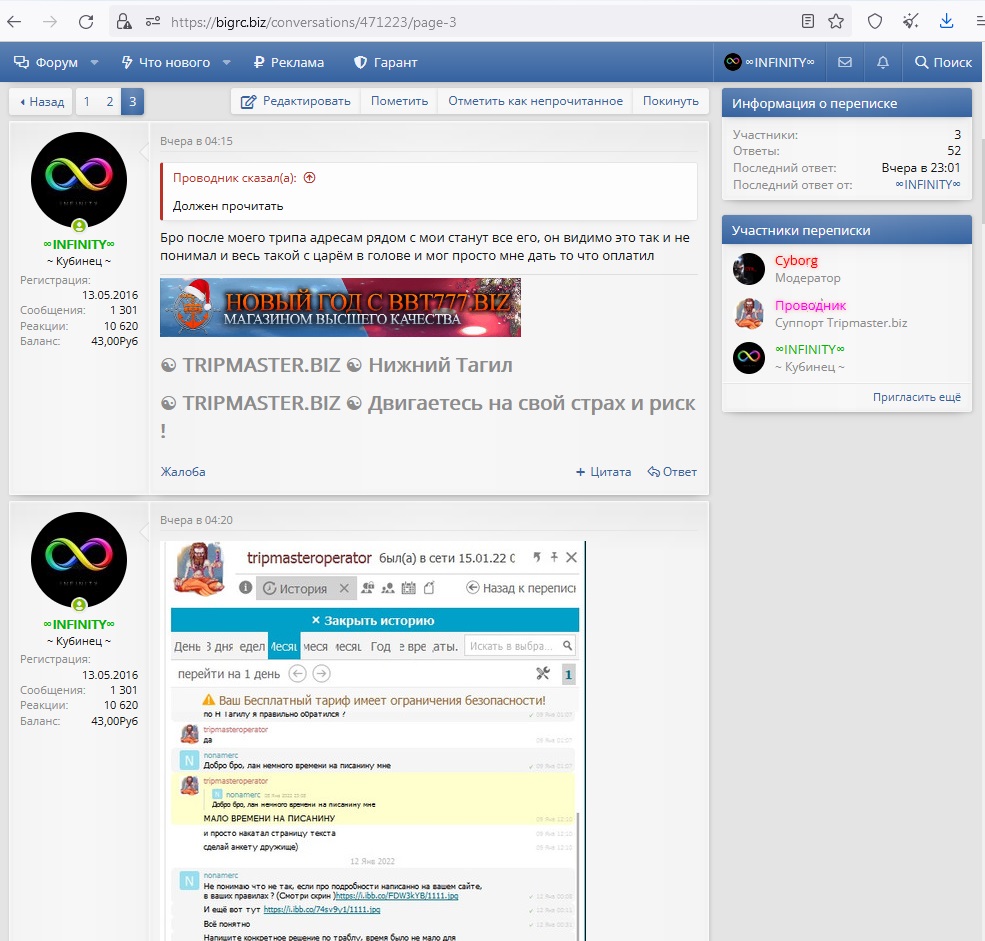Open the ∞INFINITY∞ account menu in header
Screen dimensions: 985x941
click(770, 62)
